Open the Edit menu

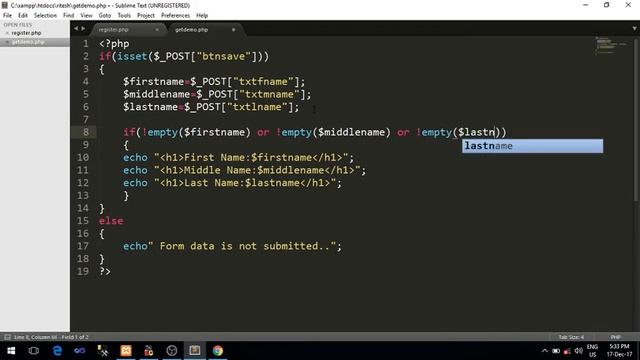(x=23, y=16)
